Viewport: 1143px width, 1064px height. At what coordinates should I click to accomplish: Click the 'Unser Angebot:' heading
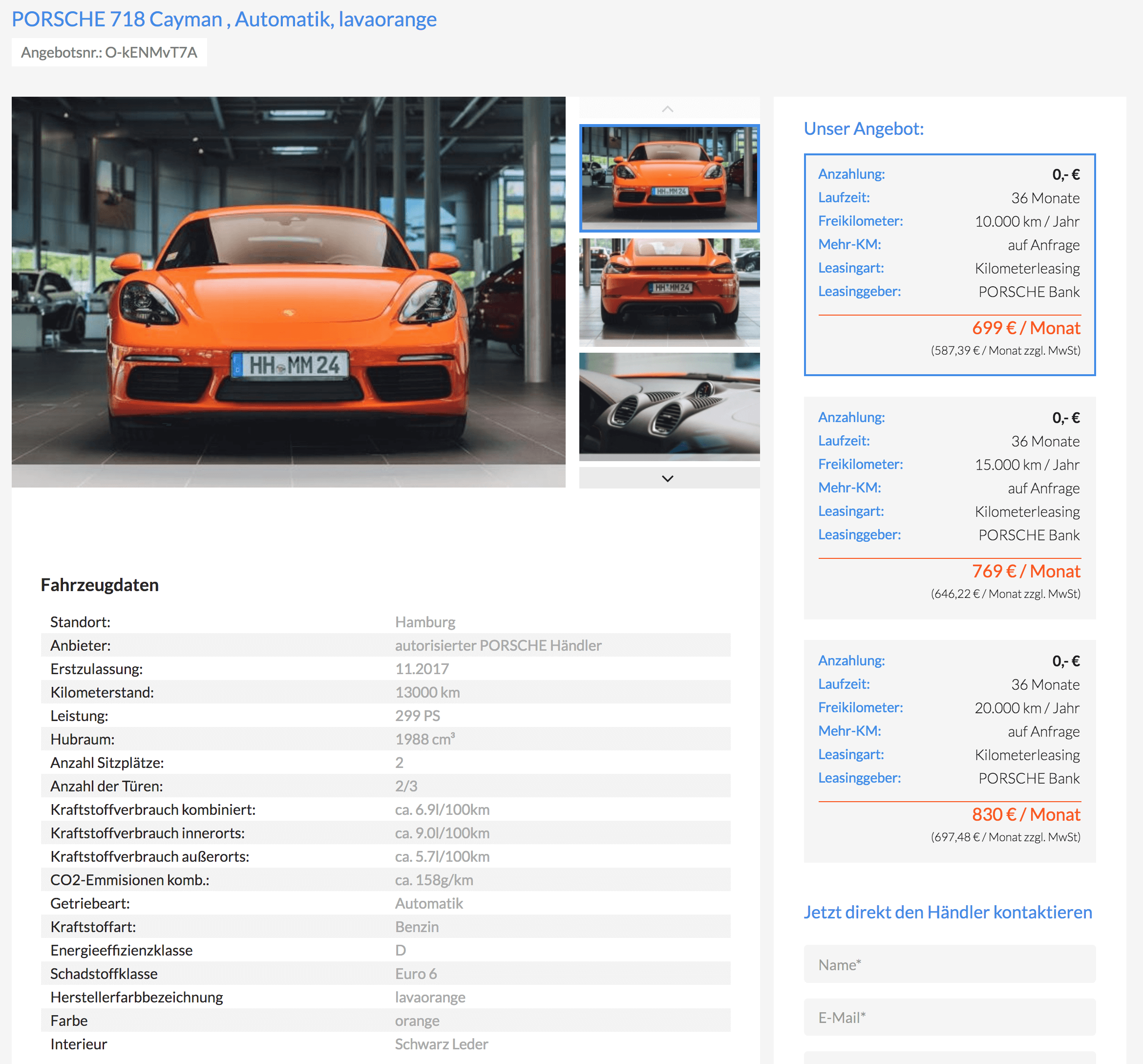tap(864, 128)
